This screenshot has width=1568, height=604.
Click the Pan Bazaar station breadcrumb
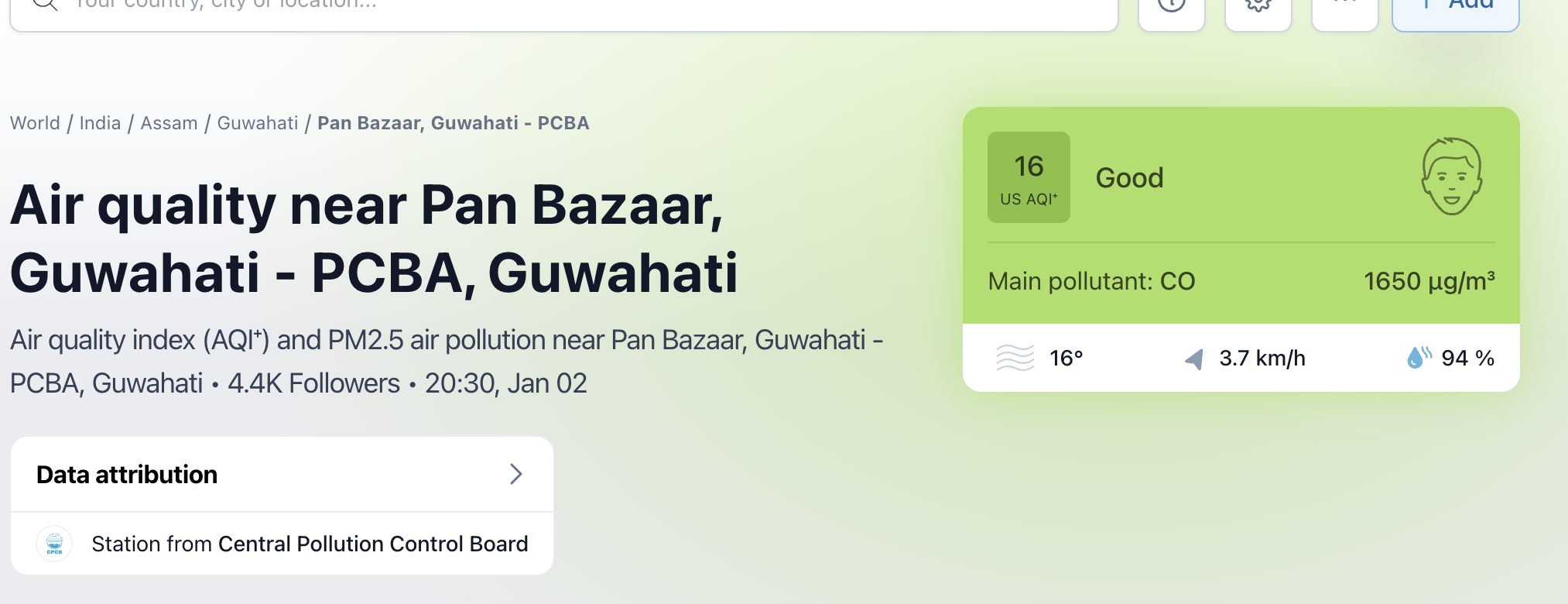(453, 123)
